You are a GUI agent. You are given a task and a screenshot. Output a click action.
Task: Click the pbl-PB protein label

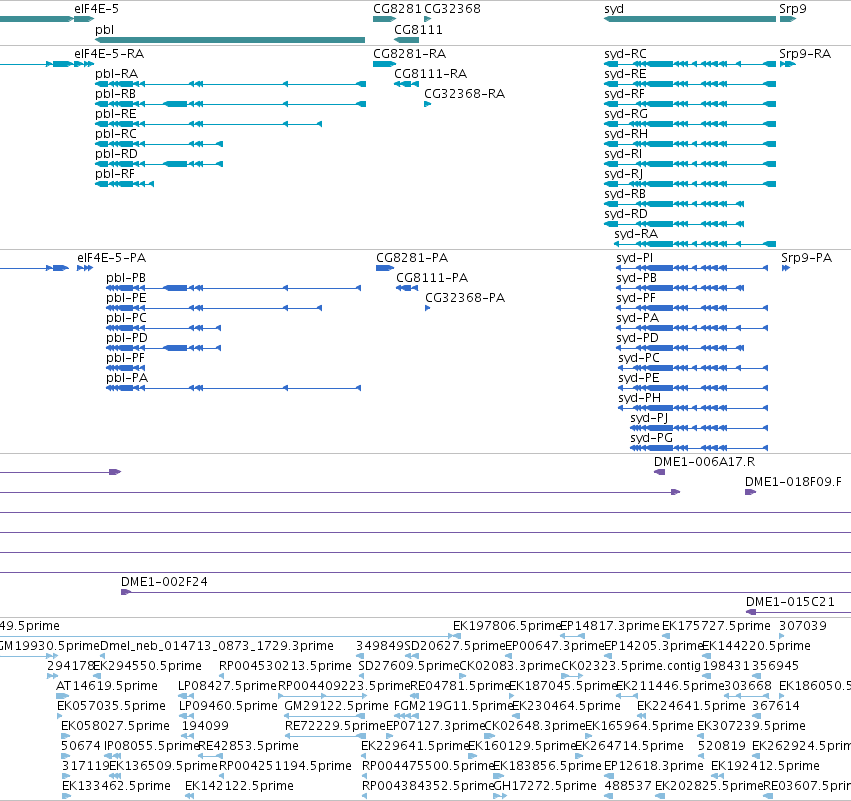click(x=126, y=278)
